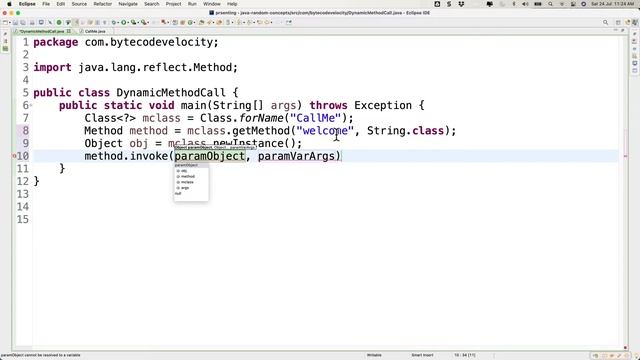This screenshot has width=640, height=360.
Task: Click the Smart Insert status bar field
Action: (422, 355)
